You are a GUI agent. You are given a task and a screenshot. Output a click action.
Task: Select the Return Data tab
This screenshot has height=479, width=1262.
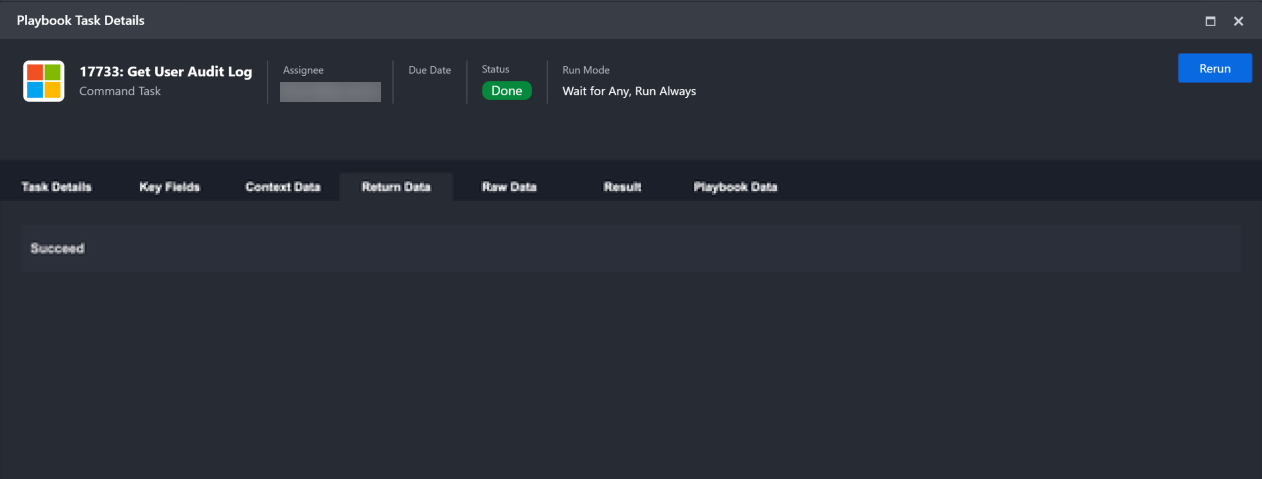[396, 187]
